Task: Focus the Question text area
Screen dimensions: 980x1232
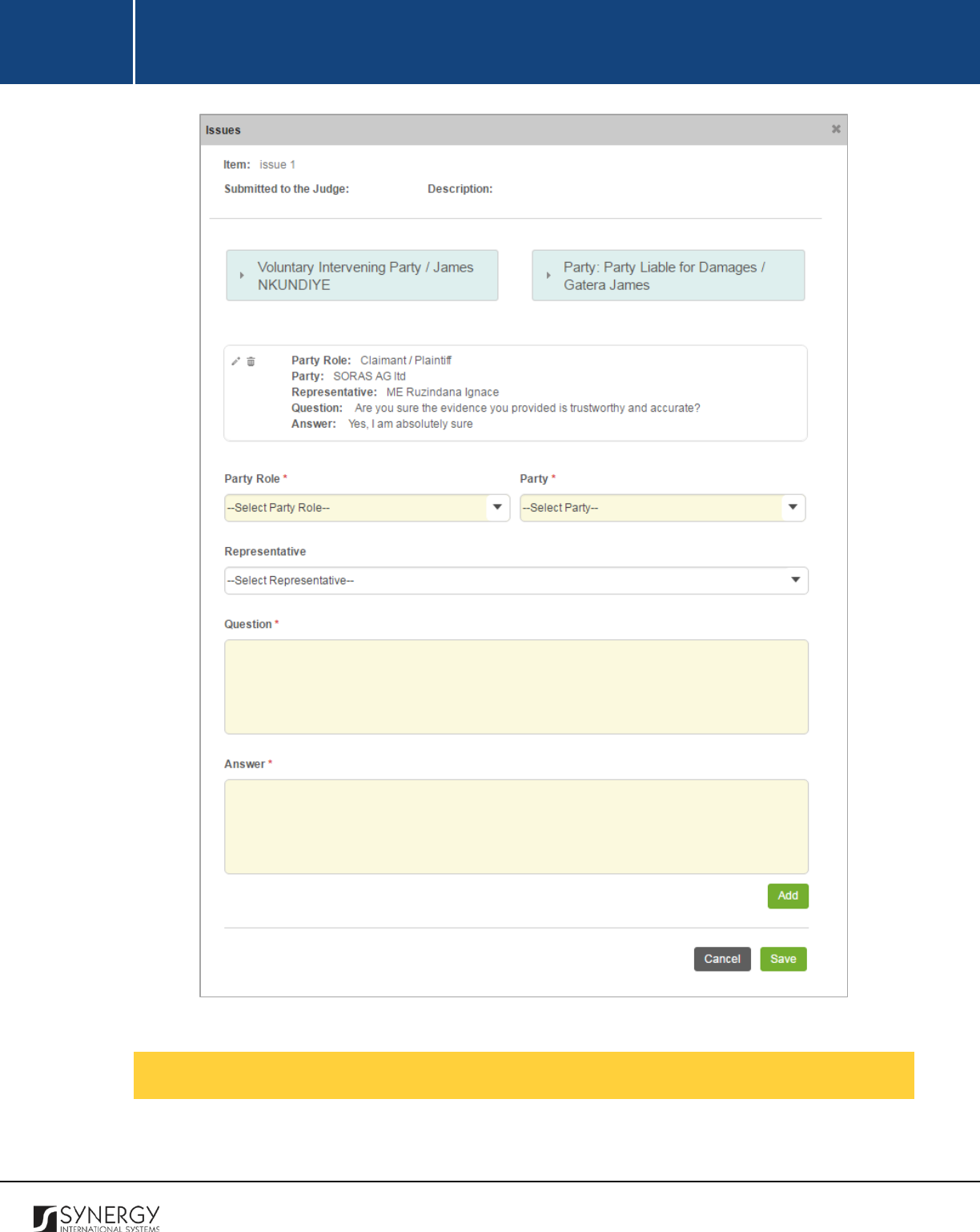Action: pos(516,686)
